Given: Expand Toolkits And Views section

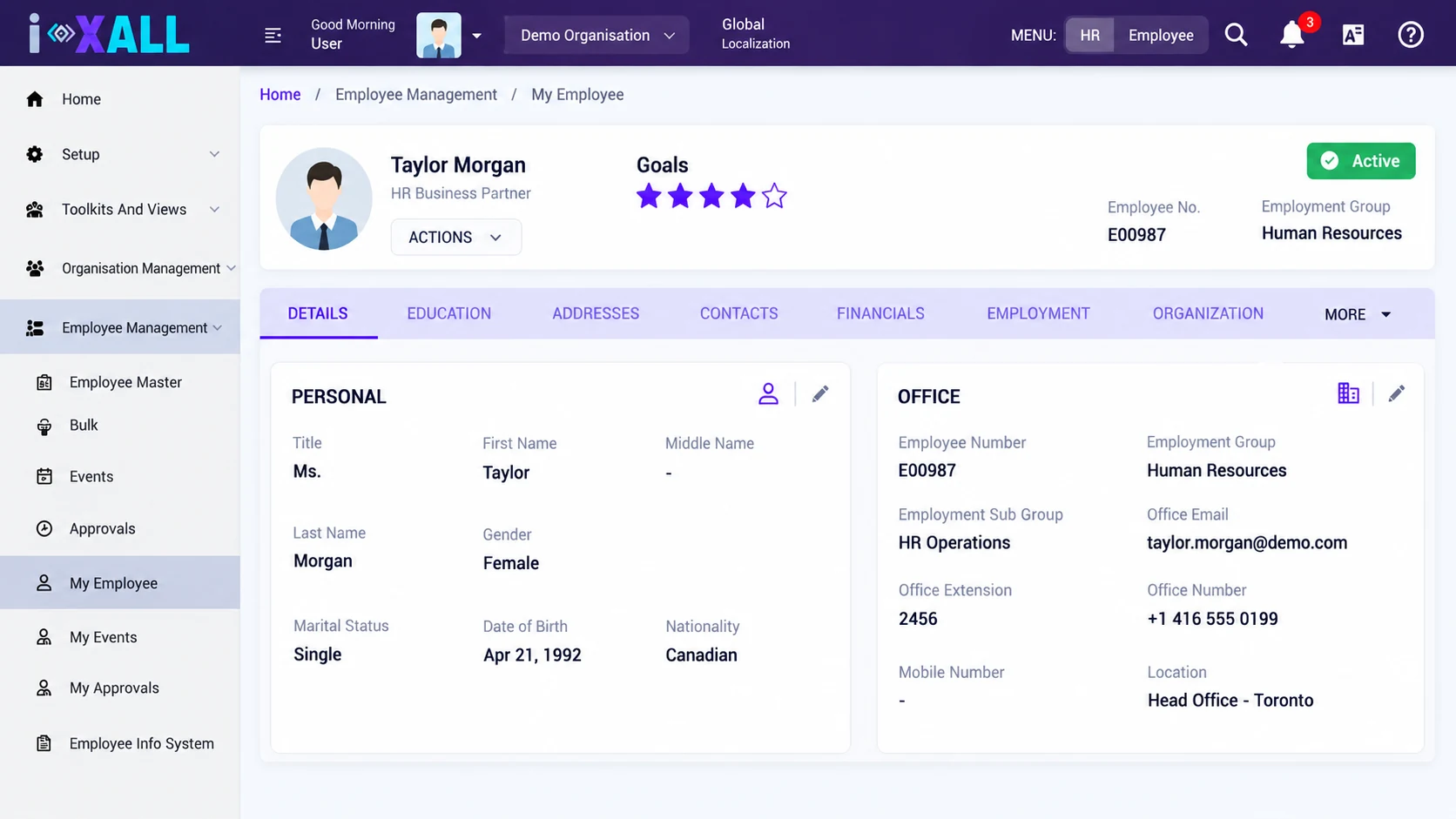Looking at the screenshot, I should [x=120, y=209].
